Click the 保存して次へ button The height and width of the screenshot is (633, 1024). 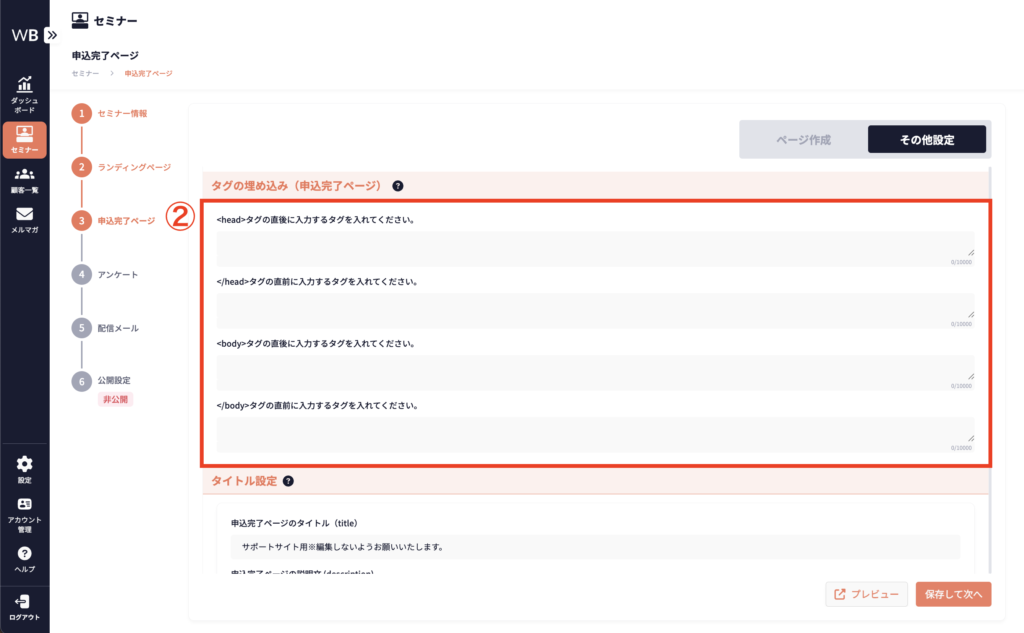[953, 594]
